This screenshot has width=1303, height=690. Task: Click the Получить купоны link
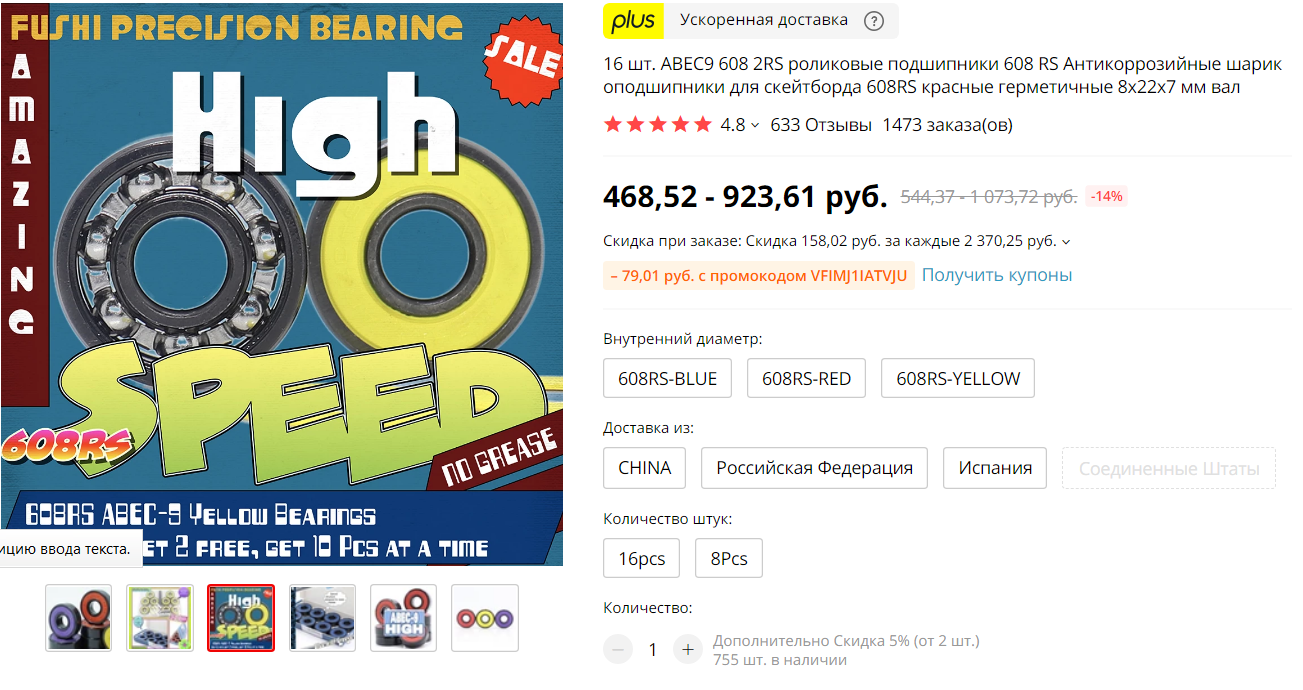[997, 275]
